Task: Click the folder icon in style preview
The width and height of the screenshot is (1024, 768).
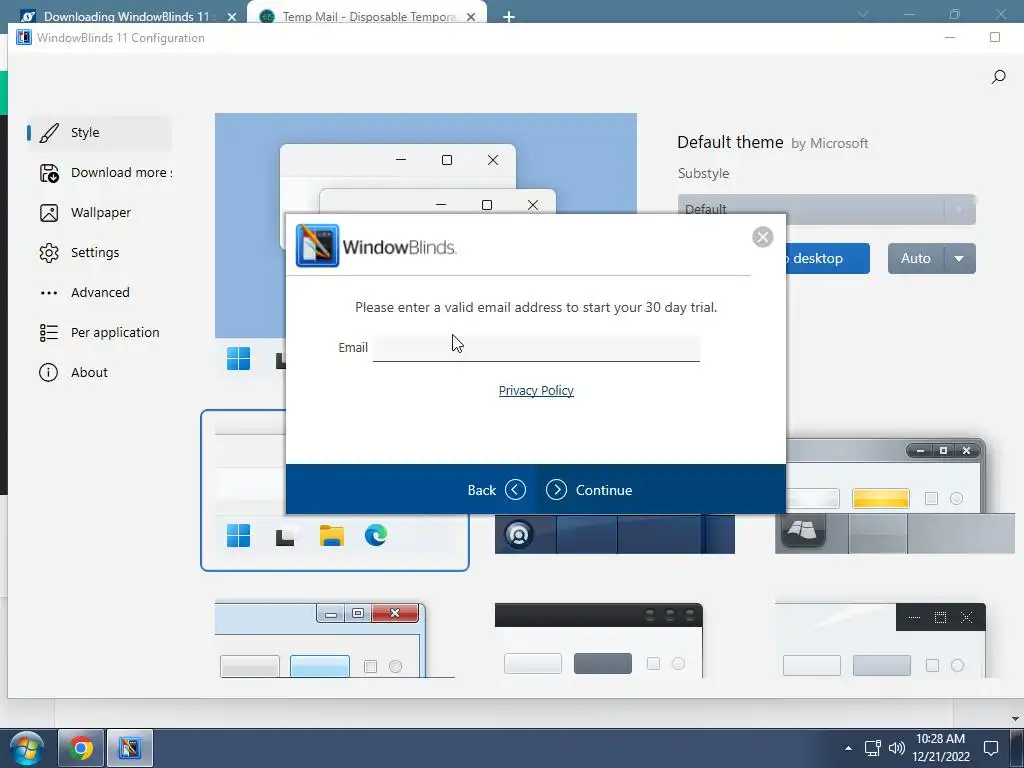Action: click(x=332, y=536)
